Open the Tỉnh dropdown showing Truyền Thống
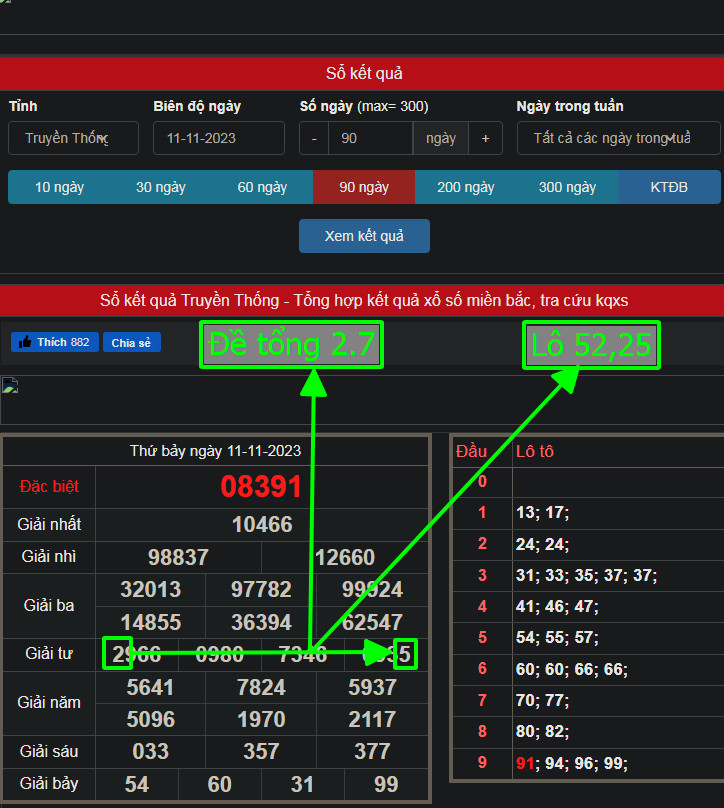 click(74, 139)
